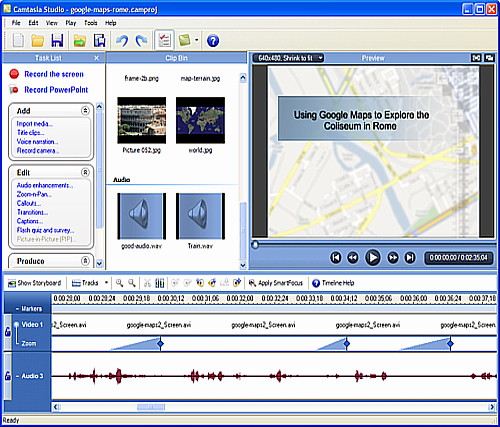Image resolution: width=500 pixels, height=427 pixels.
Task: Collapse the Edit section chevron
Action: [x=85, y=172]
